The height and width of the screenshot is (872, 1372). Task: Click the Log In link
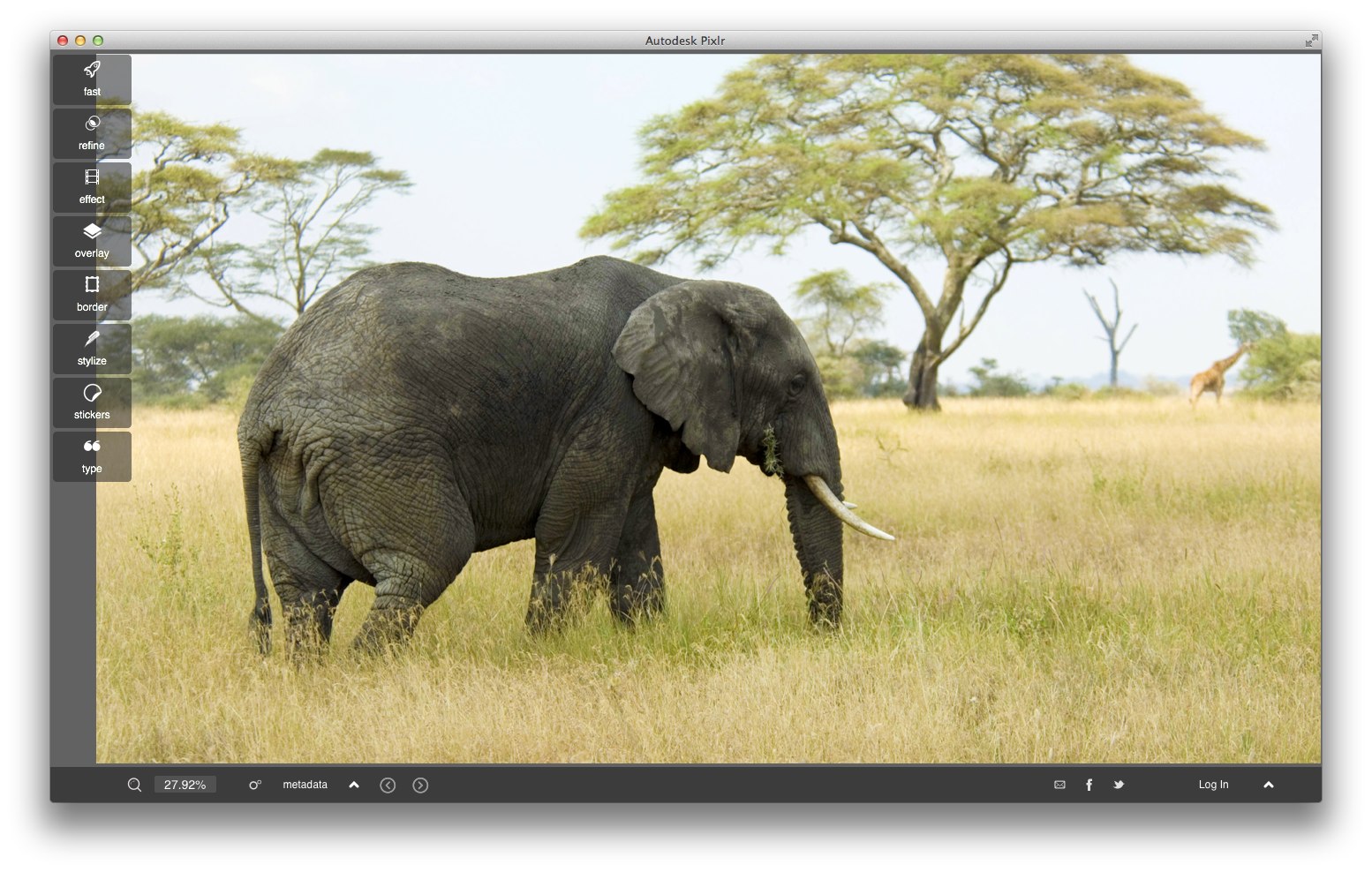(x=1213, y=785)
